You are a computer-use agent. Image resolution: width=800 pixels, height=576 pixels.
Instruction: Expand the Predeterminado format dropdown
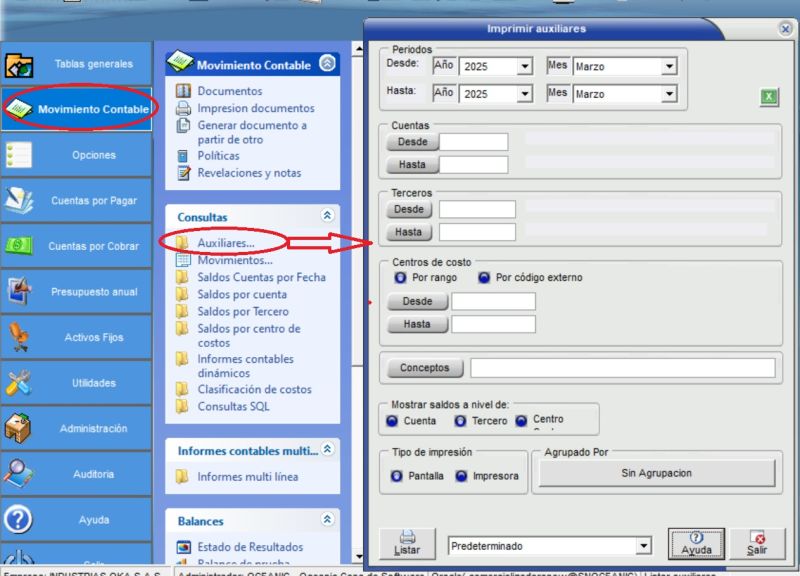(643, 547)
